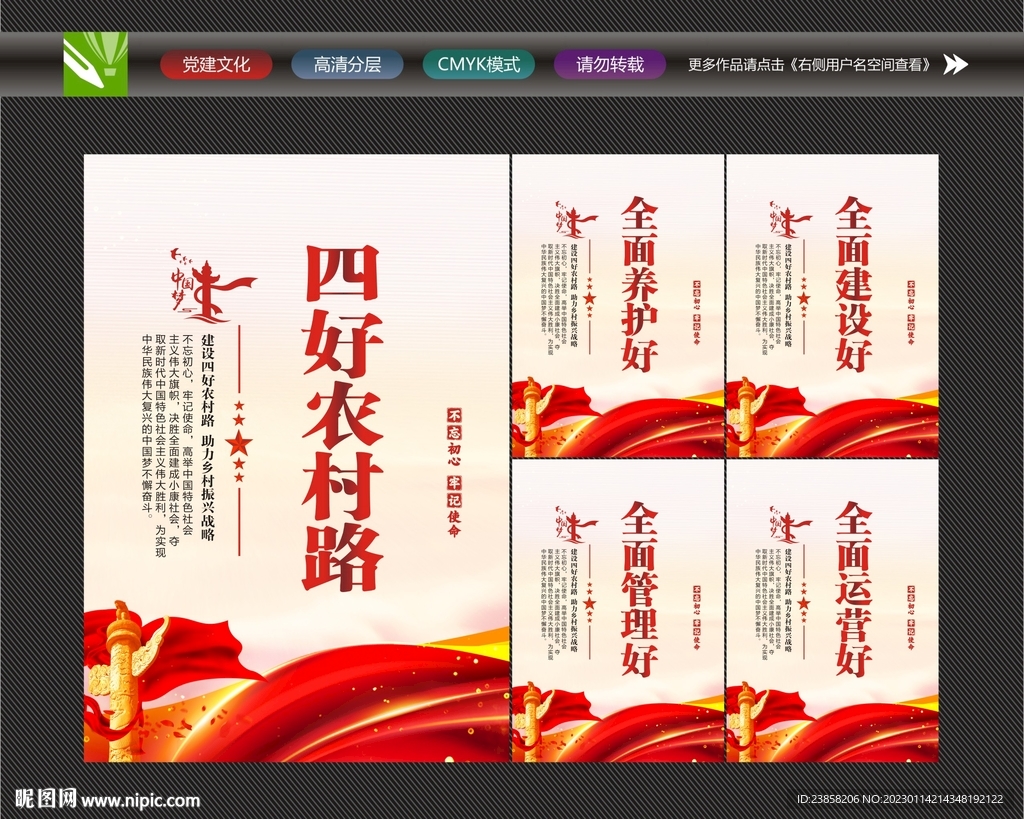Screen dimensions: 1024x819
Task: Open the large 四好农村路 poster
Action: (x=296, y=458)
